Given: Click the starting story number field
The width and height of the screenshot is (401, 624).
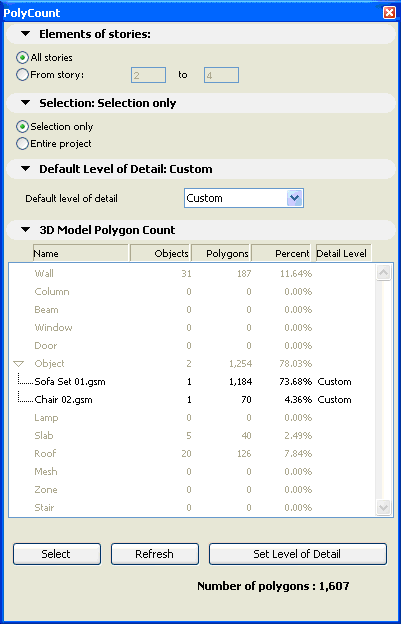Looking at the screenshot, I should (x=148, y=75).
